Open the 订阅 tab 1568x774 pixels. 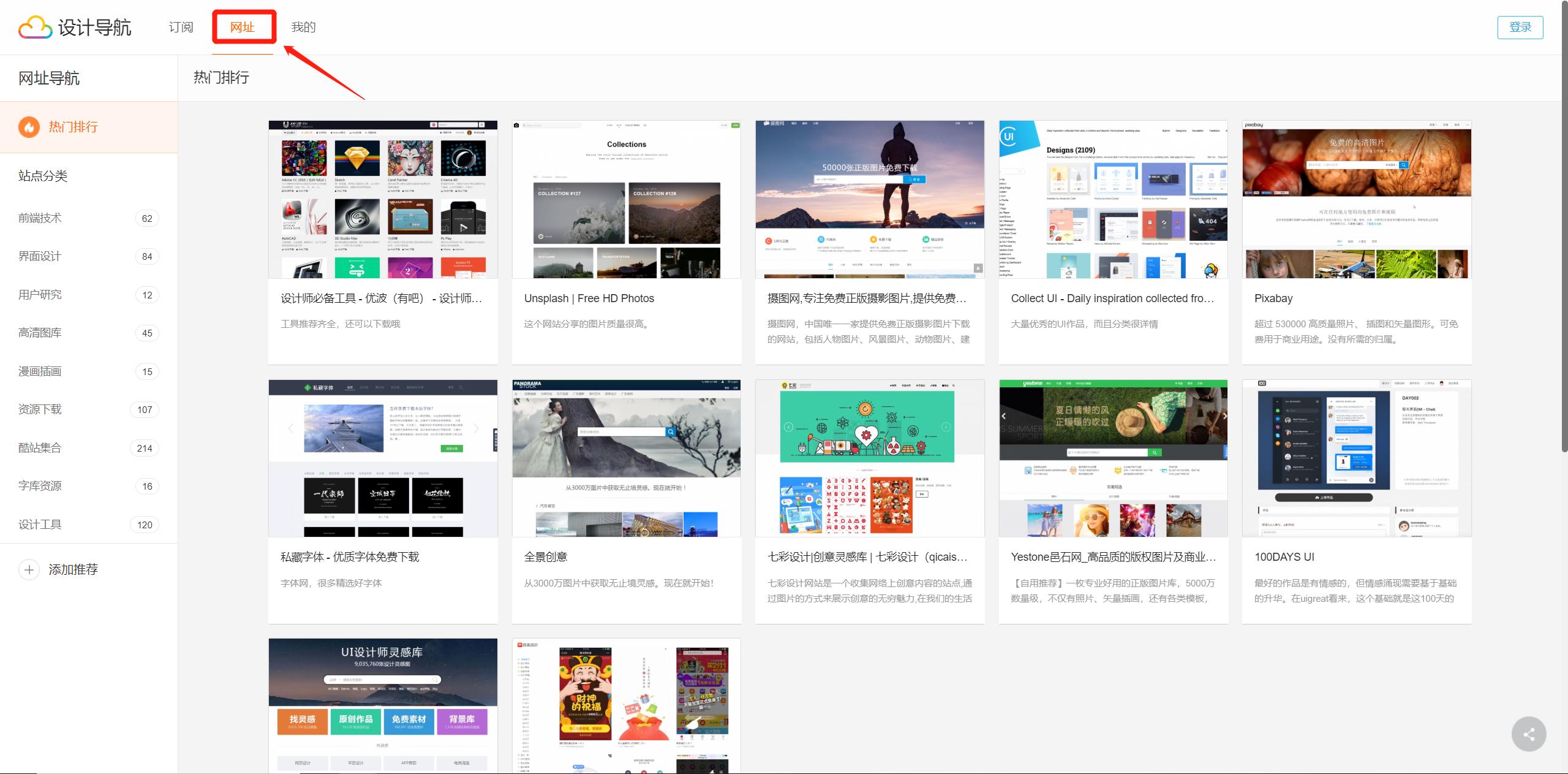coord(181,27)
